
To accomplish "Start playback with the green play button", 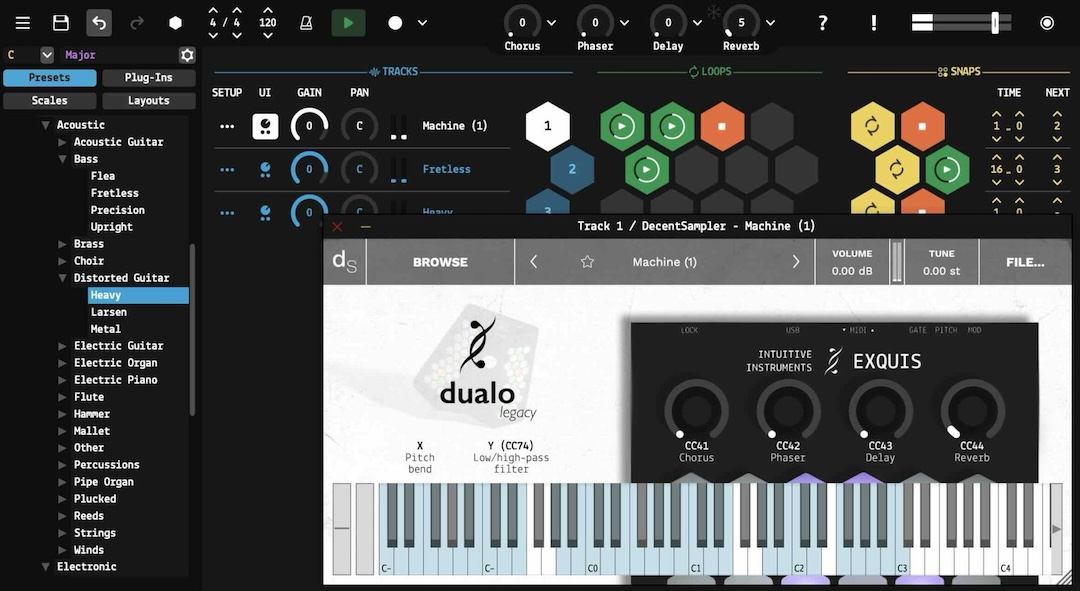I will [347, 21].
